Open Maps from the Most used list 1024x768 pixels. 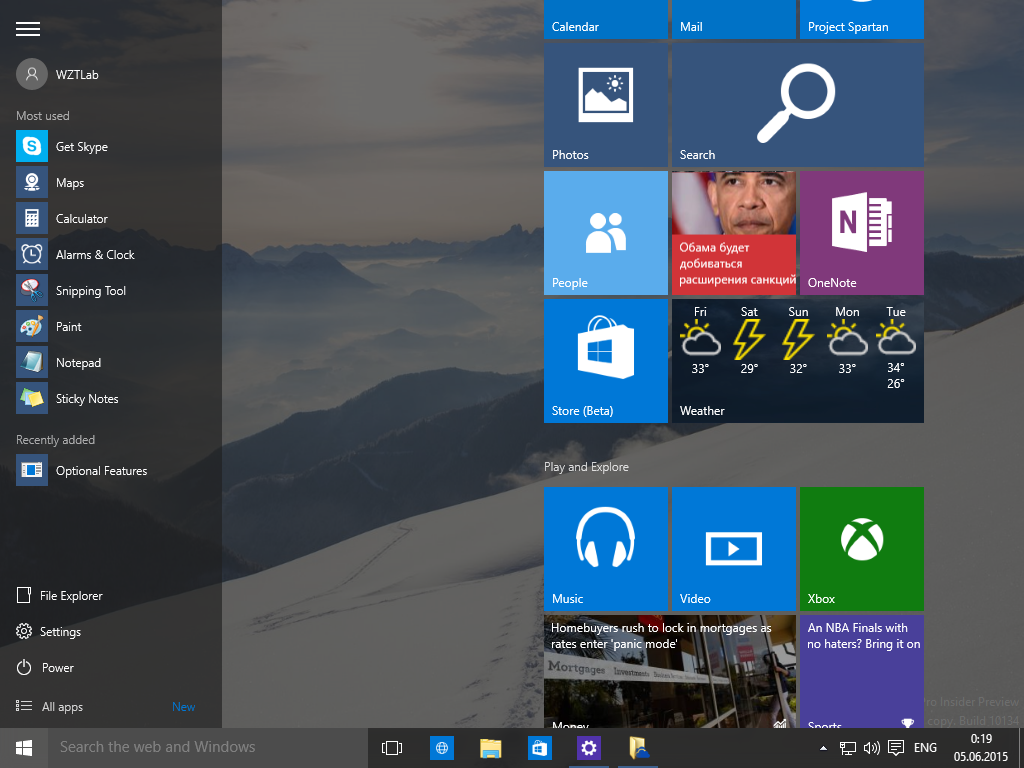click(111, 182)
